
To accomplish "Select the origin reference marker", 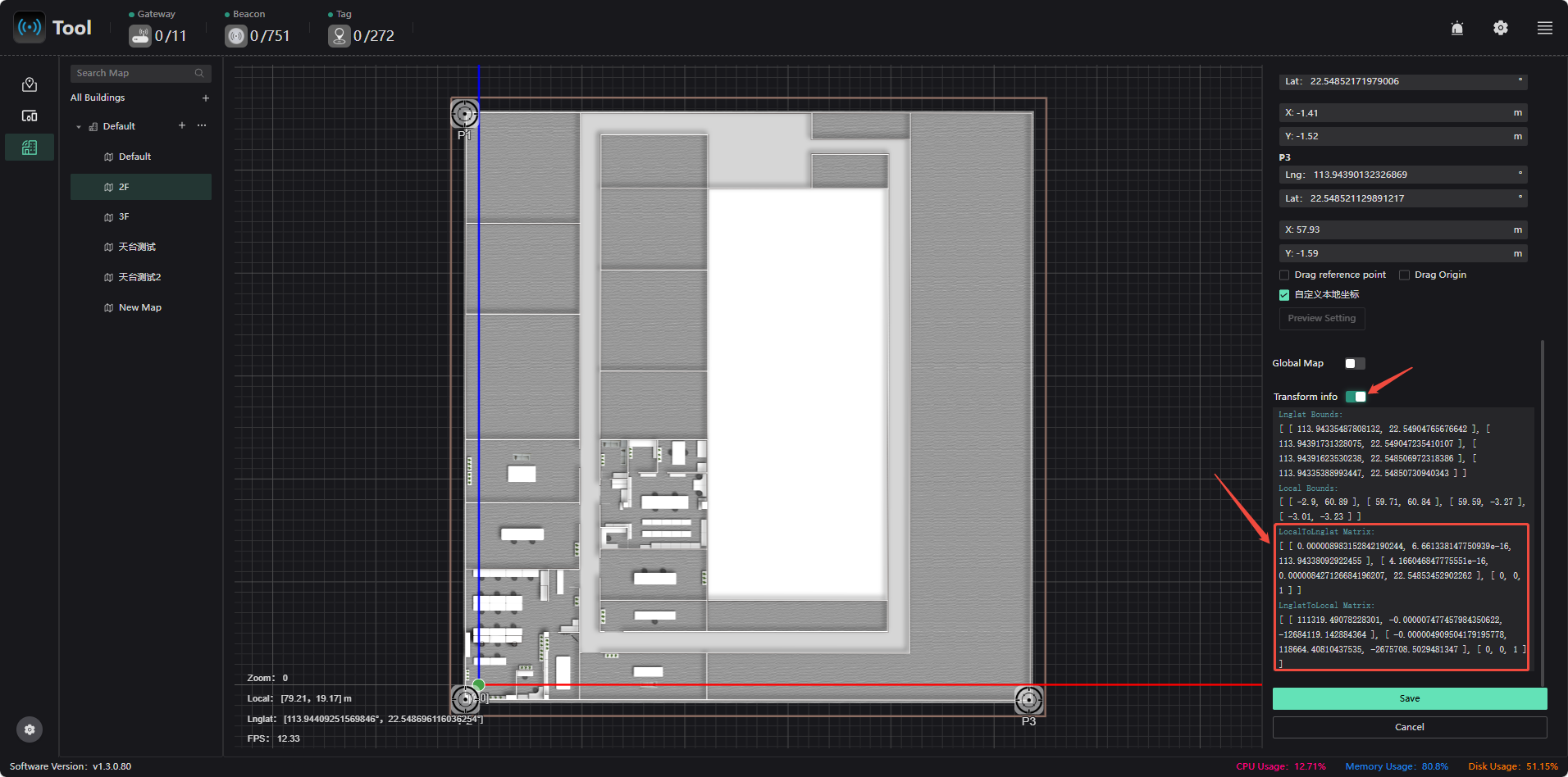I will (x=465, y=699).
